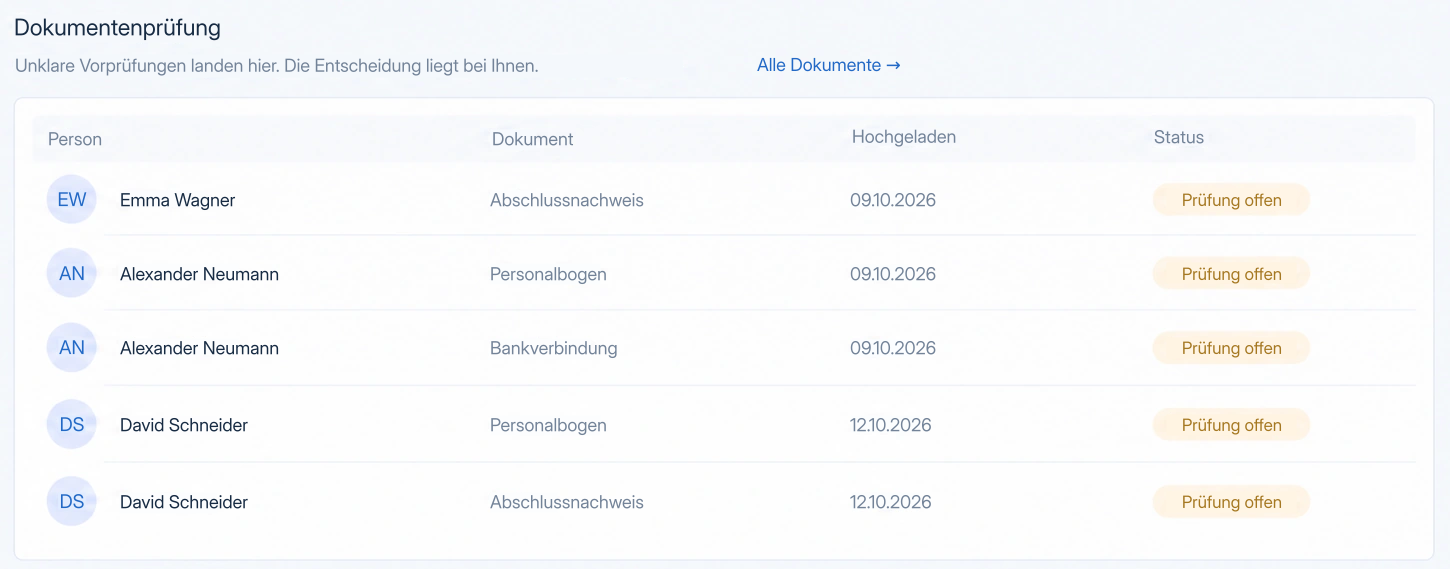Click David Schneider's Personalbogen document

point(548,425)
